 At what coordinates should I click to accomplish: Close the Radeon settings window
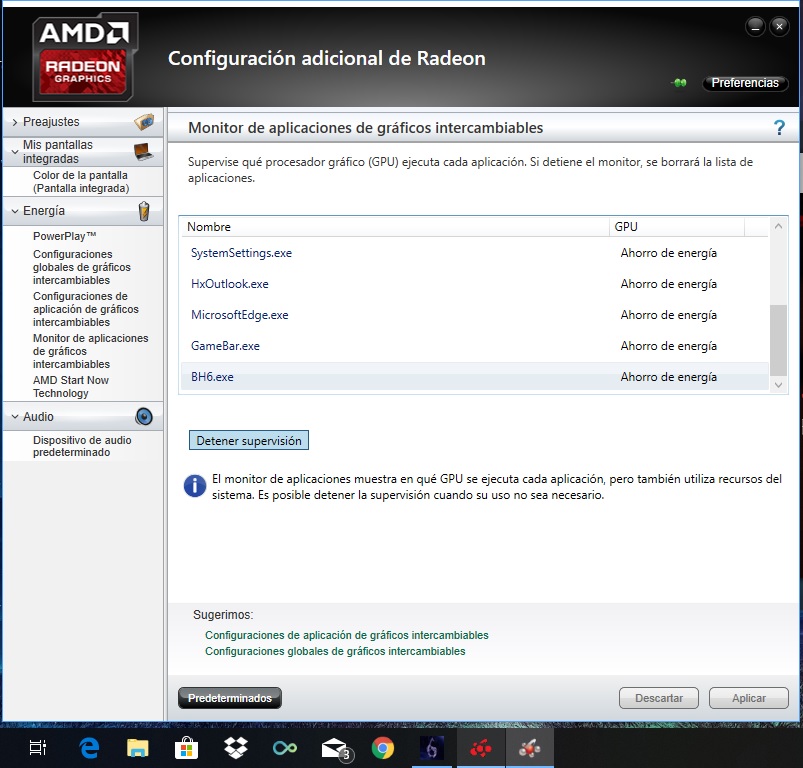click(779, 26)
